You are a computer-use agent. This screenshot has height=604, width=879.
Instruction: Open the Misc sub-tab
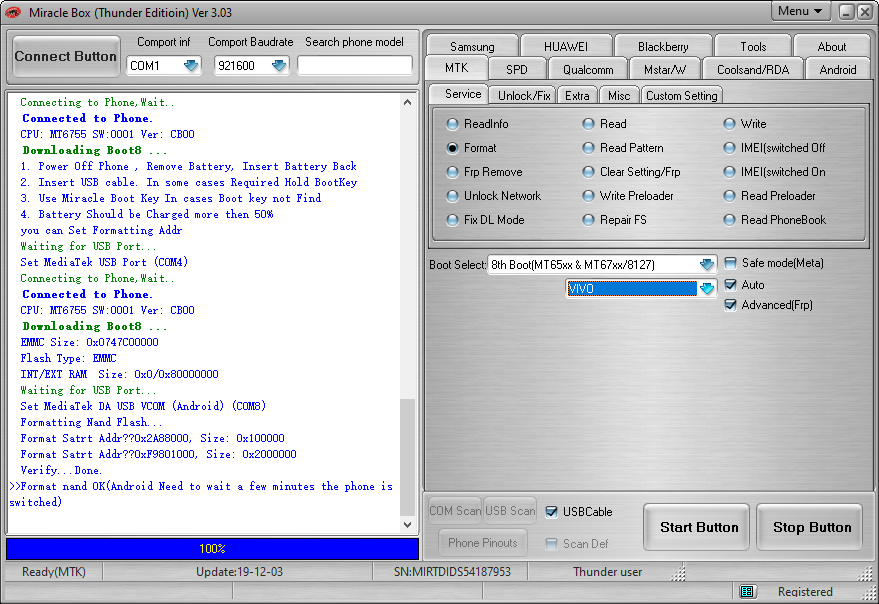619,96
